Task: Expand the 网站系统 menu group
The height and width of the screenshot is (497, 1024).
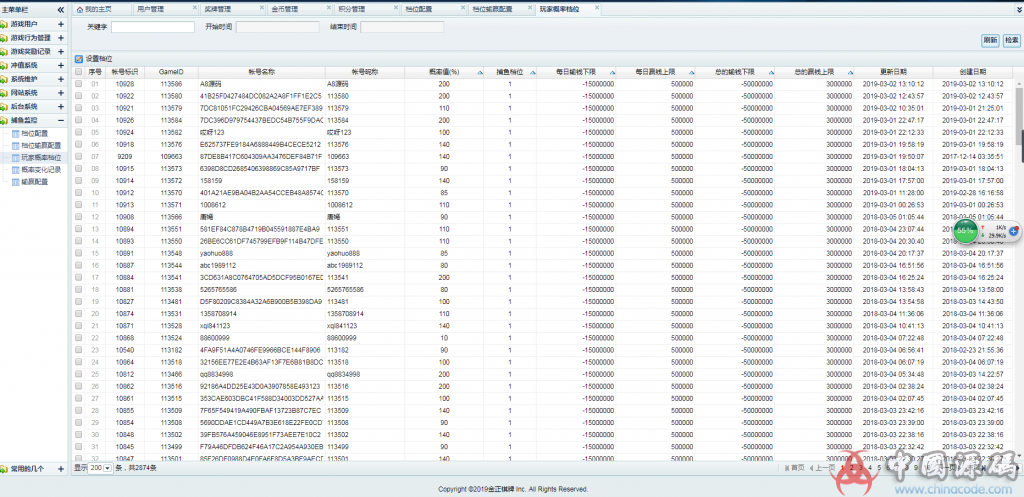Action: (x=61, y=93)
